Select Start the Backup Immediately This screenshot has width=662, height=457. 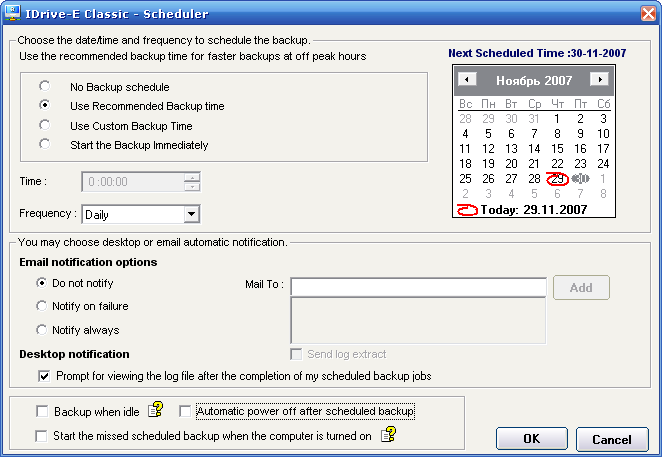tap(44, 144)
